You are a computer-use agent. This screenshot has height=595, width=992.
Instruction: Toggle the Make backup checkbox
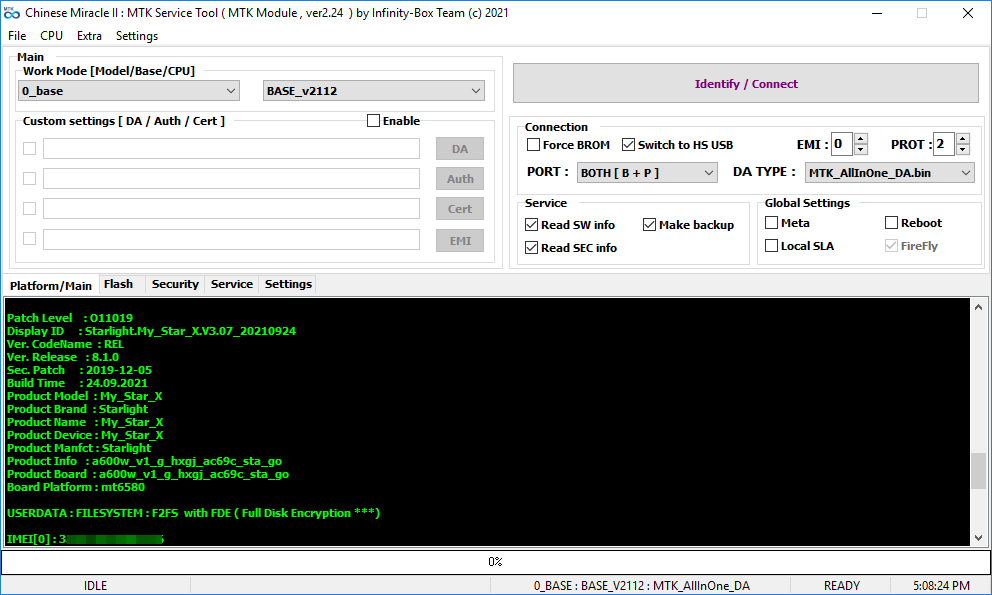coord(650,225)
